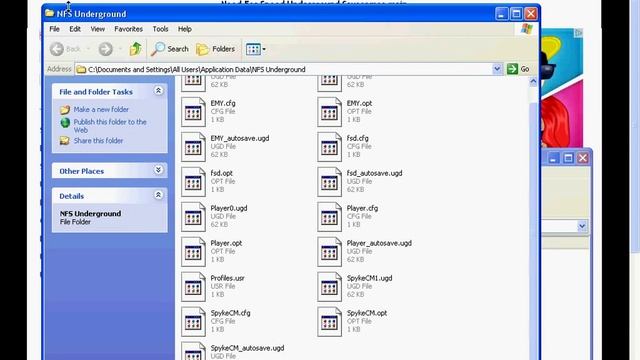Toggle the Folders pane button

coord(216,49)
